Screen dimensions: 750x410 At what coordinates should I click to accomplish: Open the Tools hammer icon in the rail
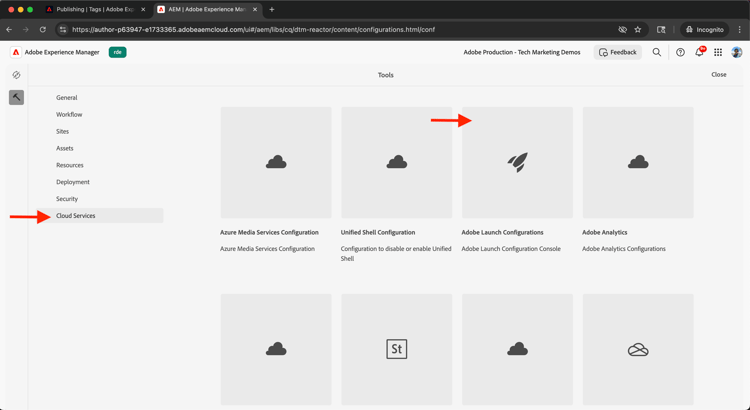point(16,98)
